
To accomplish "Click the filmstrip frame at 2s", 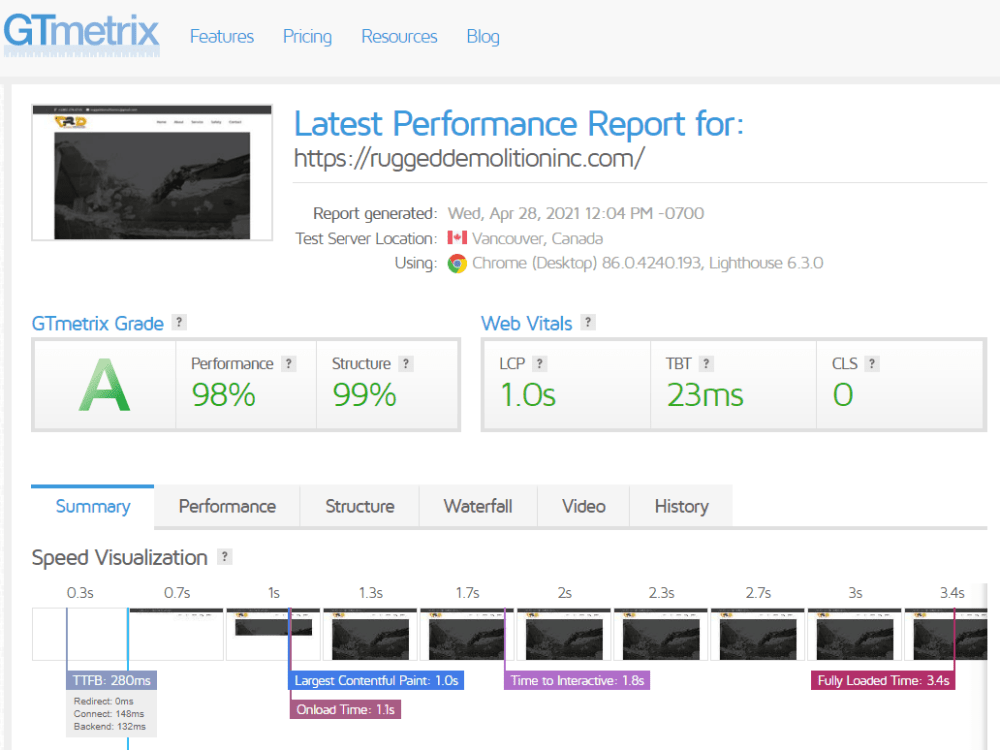I will point(564,634).
